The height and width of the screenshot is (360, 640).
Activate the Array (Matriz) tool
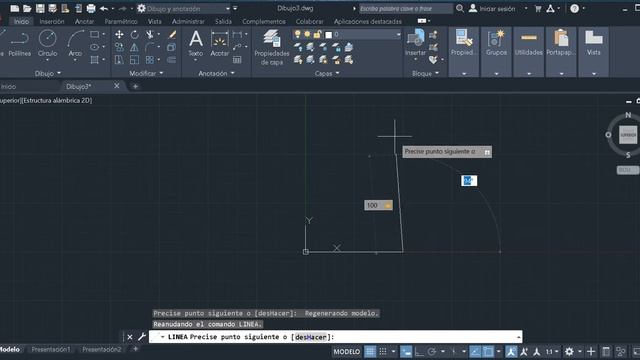click(150, 60)
